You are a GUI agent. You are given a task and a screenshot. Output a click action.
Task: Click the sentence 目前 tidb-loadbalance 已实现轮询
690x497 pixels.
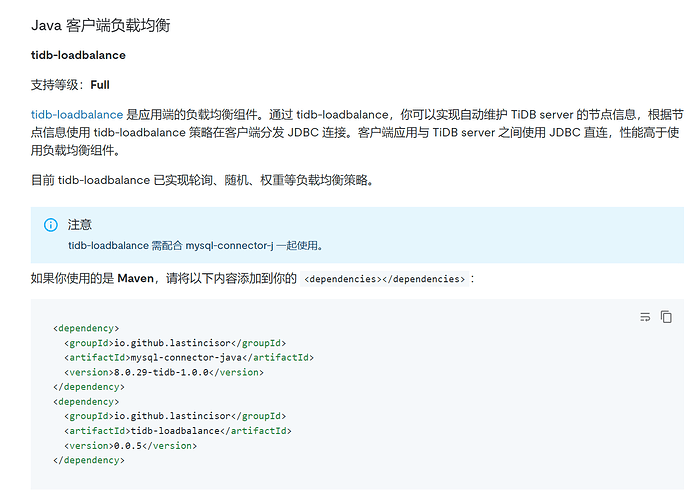(x=202, y=180)
